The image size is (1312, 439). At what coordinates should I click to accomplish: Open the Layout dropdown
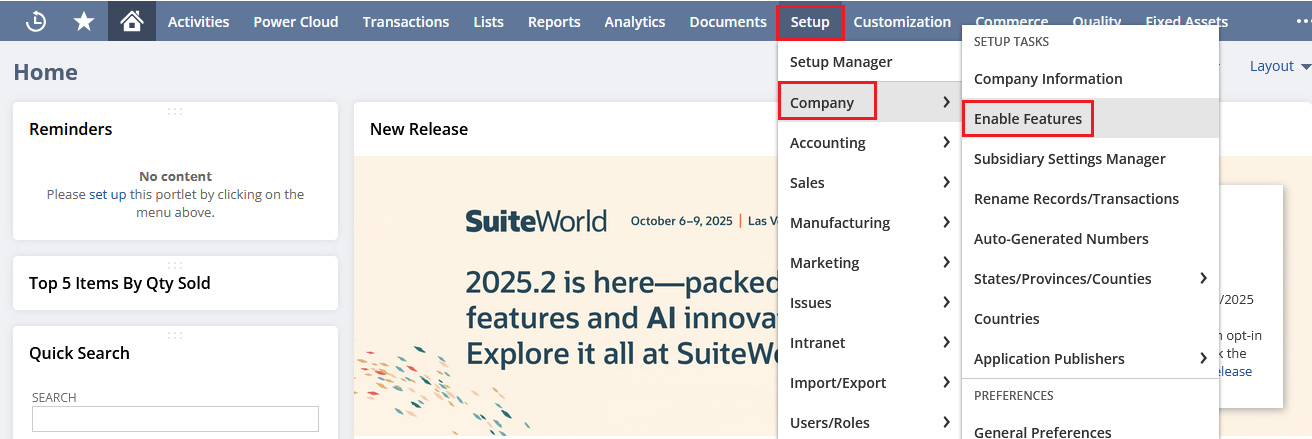[1279, 66]
